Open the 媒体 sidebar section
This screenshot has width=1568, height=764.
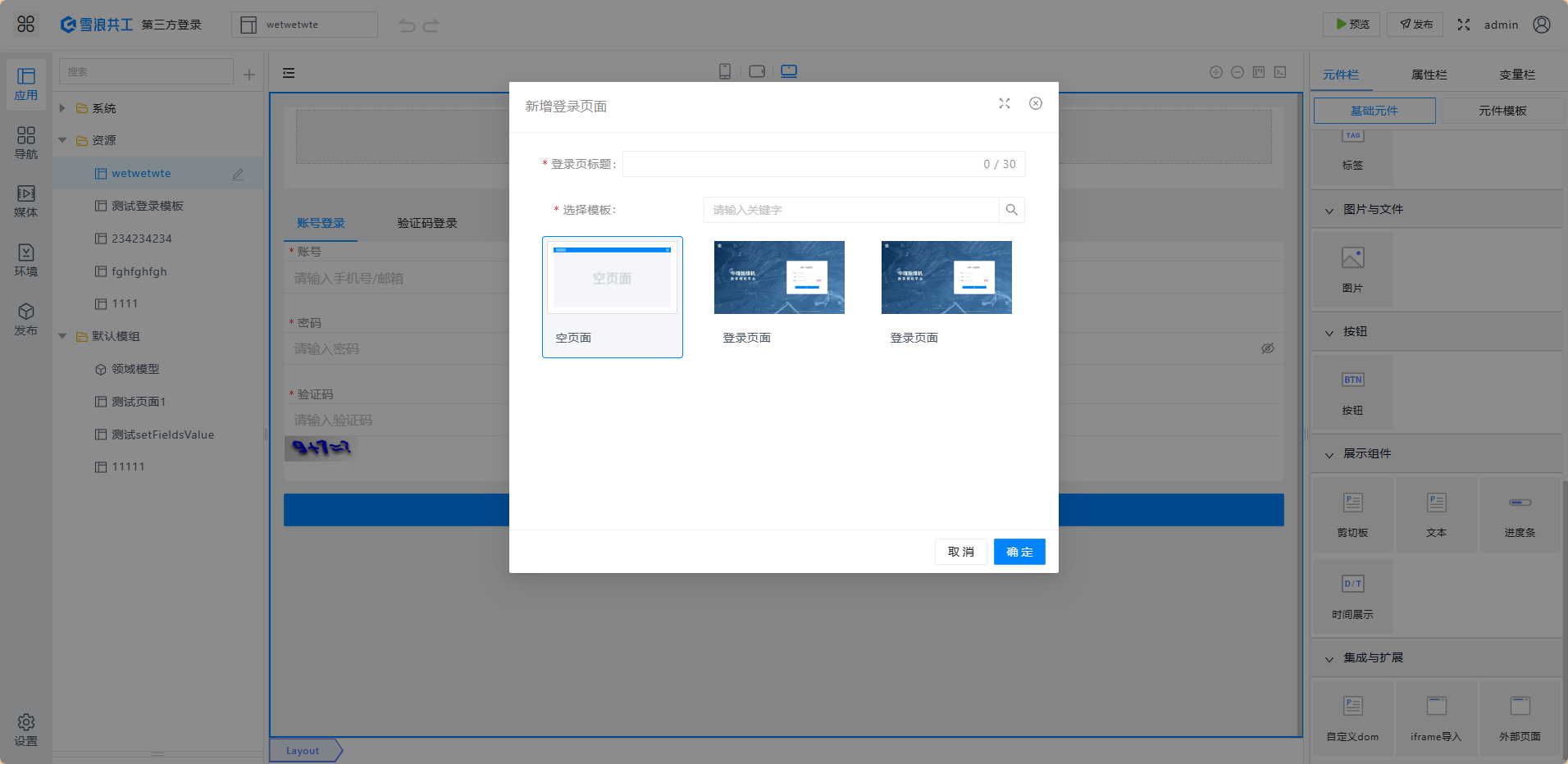26,202
